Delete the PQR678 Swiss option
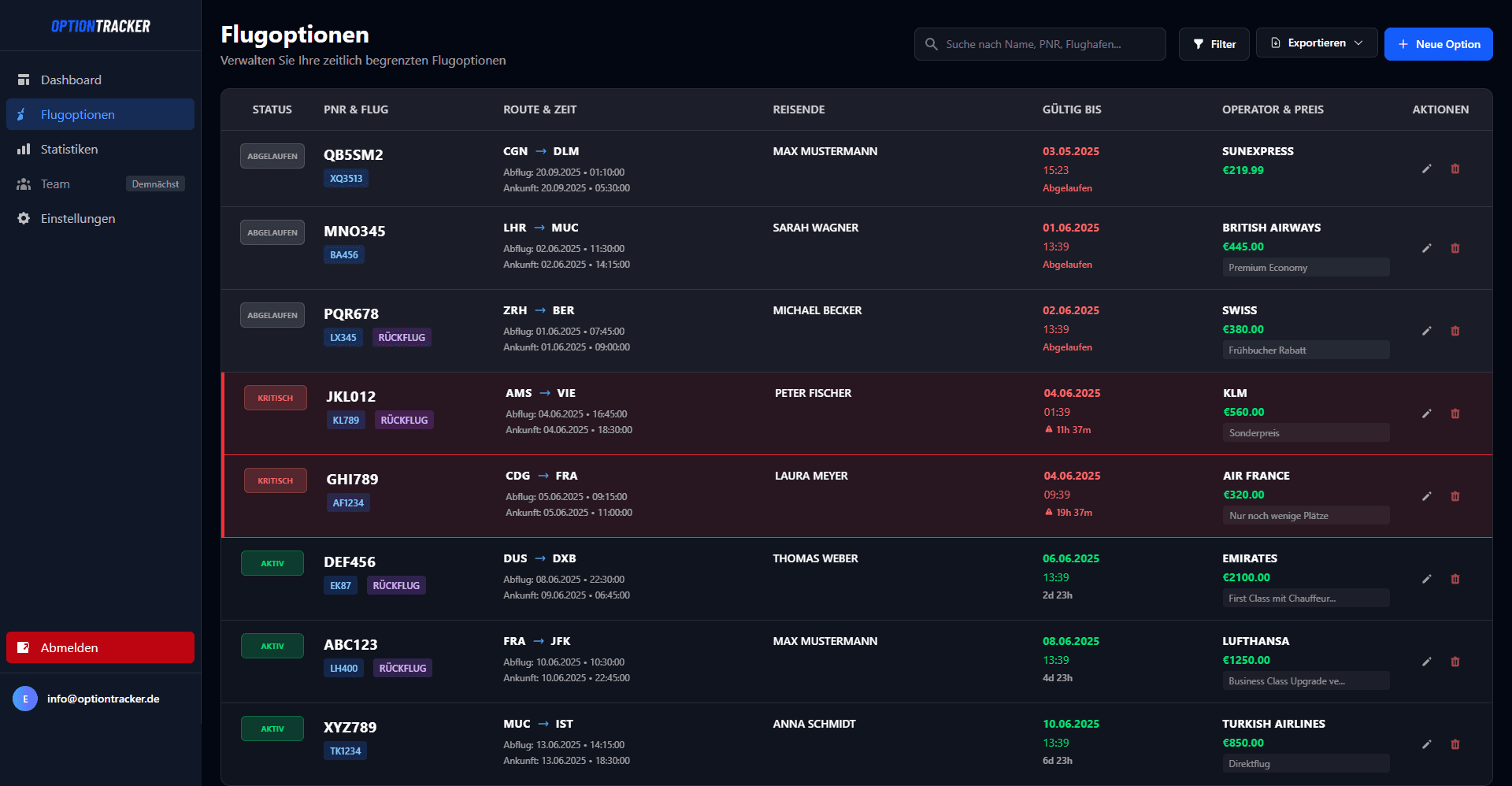Image resolution: width=1512 pixels, height=786 pixels. pyautogui.click(x=1455, y=331)
